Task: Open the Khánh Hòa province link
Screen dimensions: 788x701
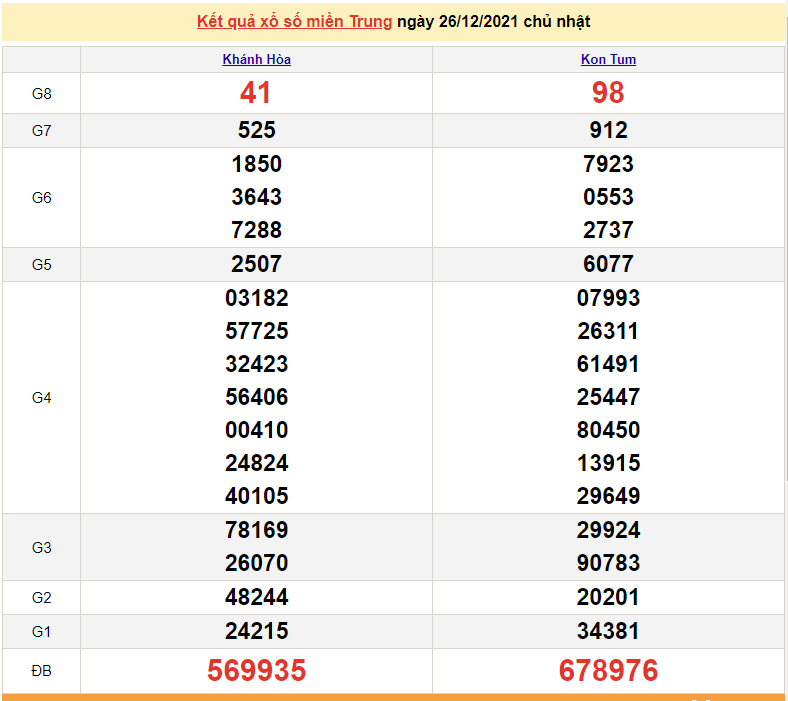Action: click(x=256, y=59)
